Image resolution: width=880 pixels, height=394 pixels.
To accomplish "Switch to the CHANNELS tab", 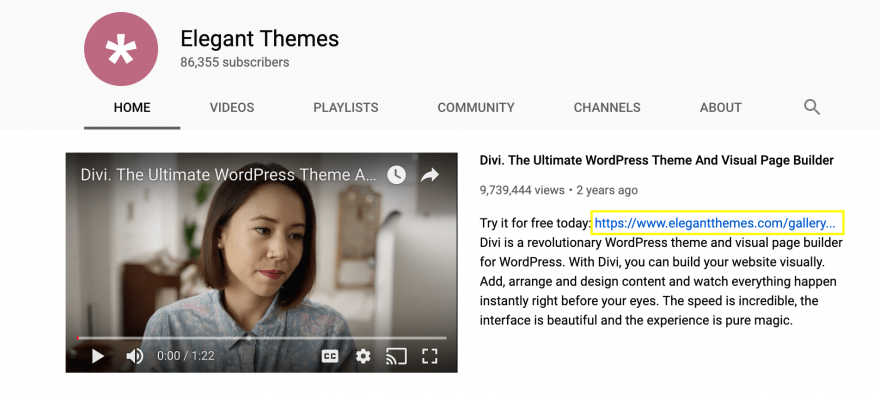I will point(607,107).
